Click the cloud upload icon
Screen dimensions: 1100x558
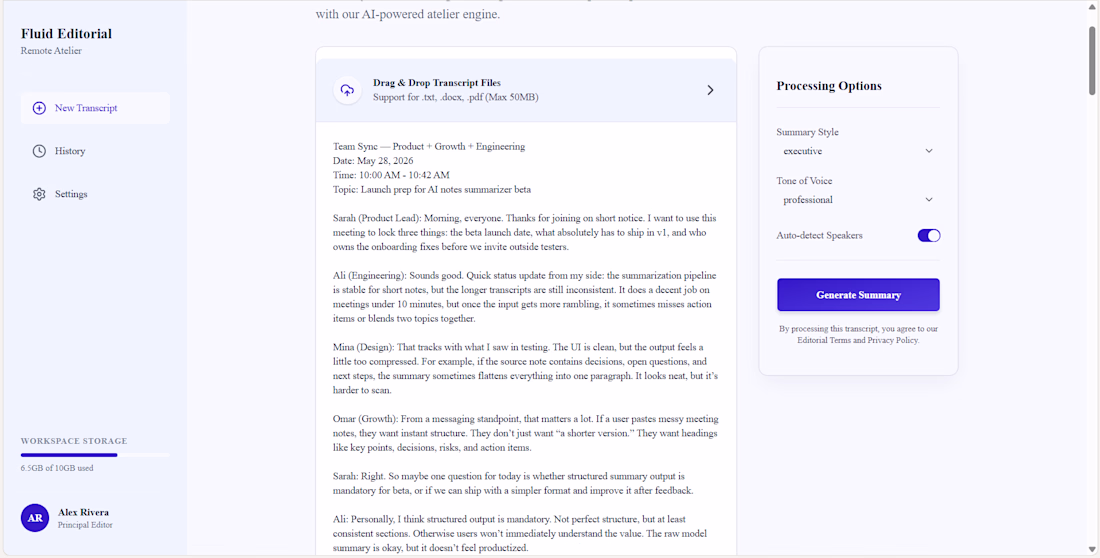pos(347,90)
